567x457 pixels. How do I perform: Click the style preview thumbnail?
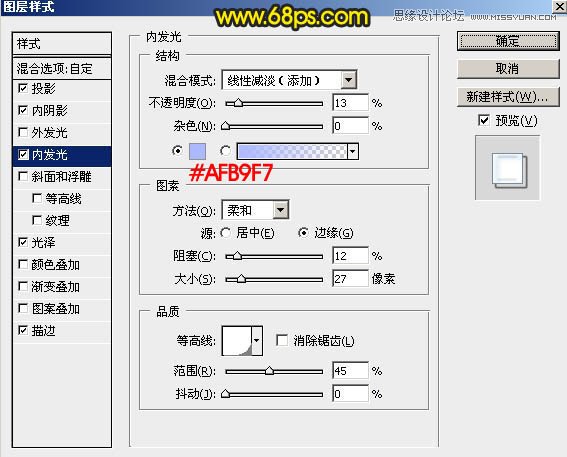click(x=507, y=168)
